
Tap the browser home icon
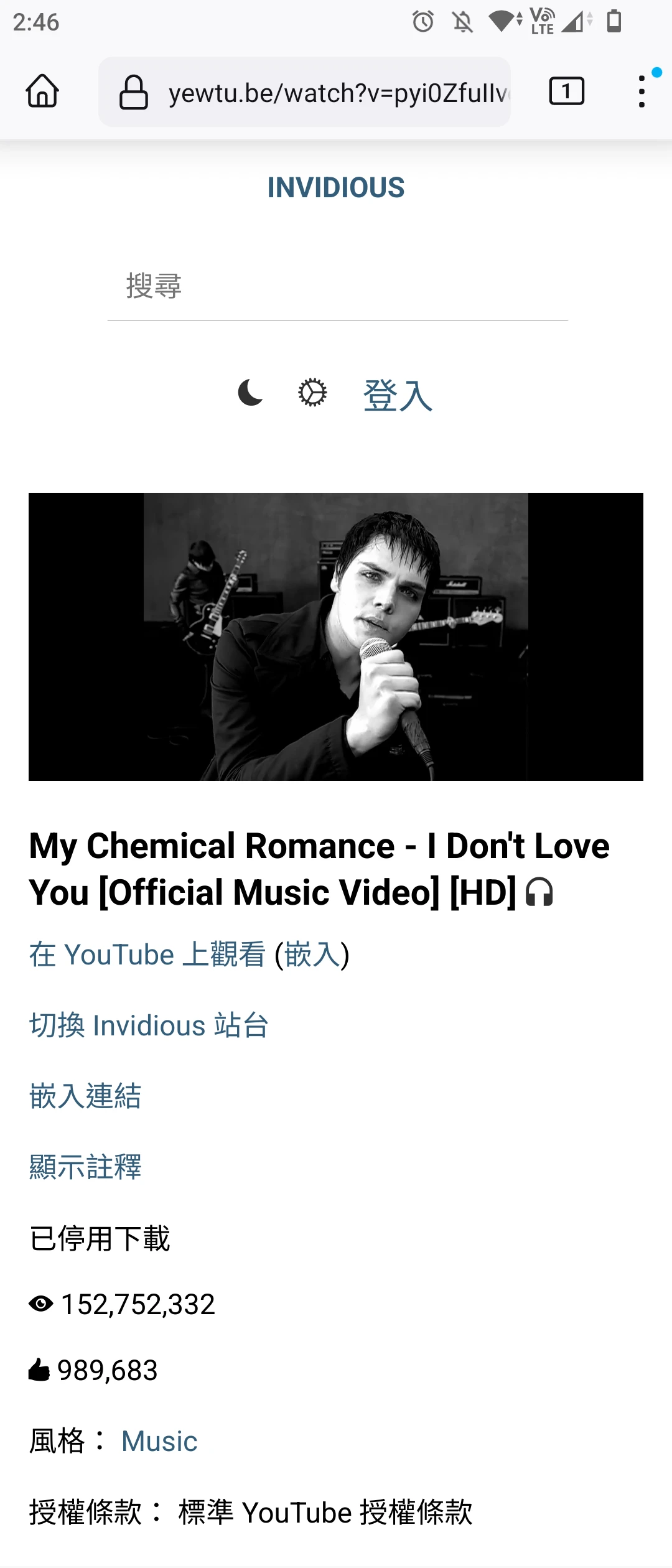click(x=42, y=91)
